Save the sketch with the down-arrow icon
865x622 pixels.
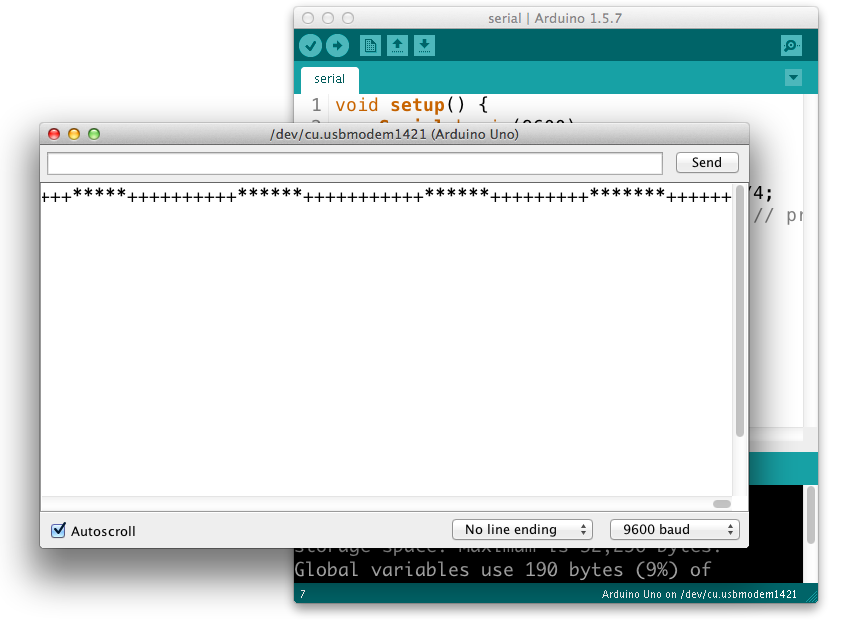424,45
